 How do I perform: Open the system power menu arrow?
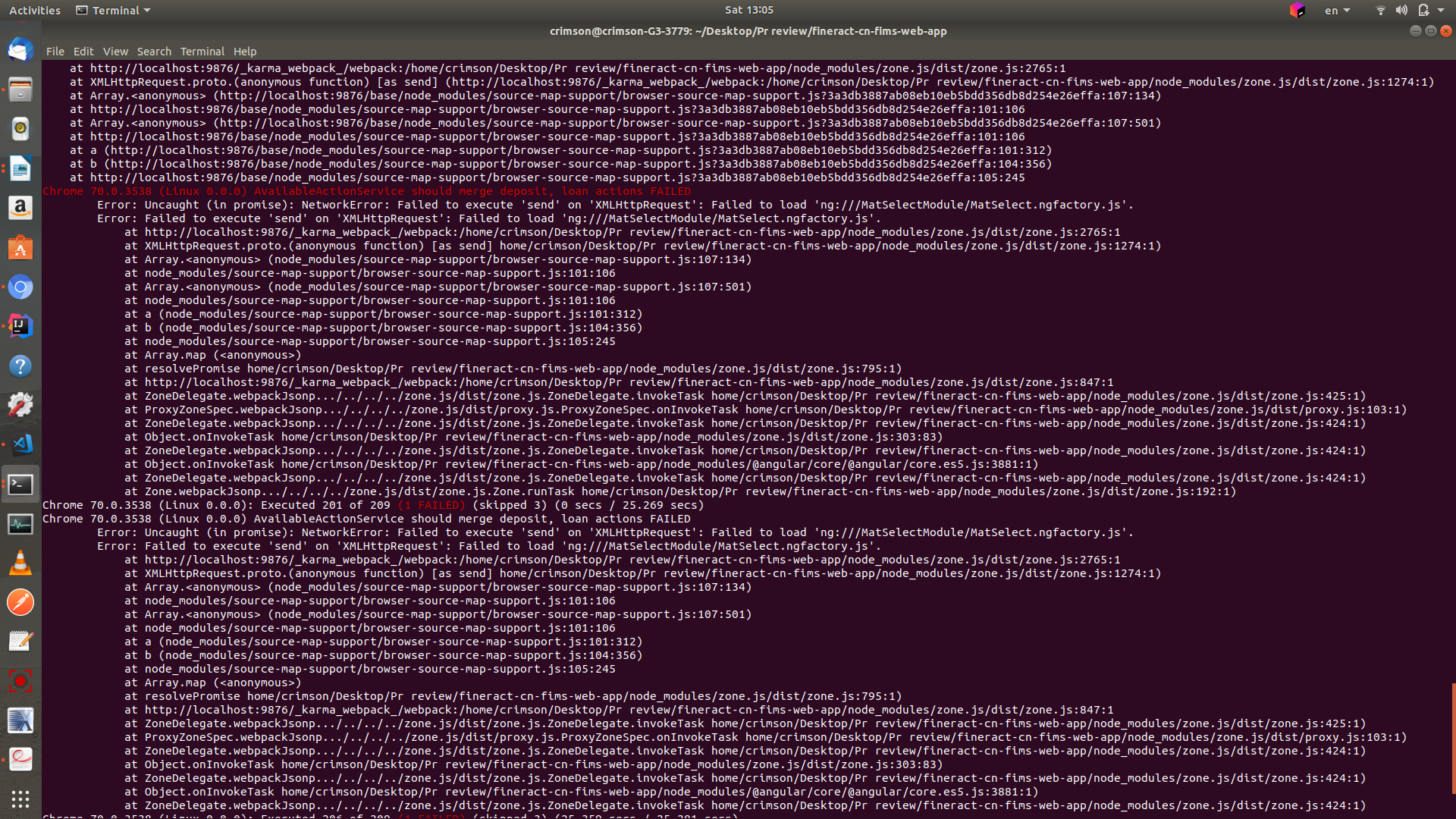tap(1441, 10)
